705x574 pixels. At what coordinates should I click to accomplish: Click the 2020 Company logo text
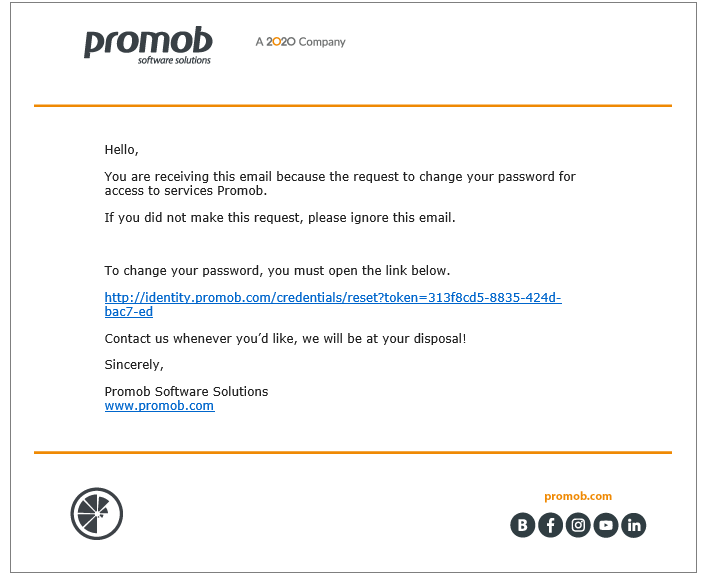click(300, 42)
